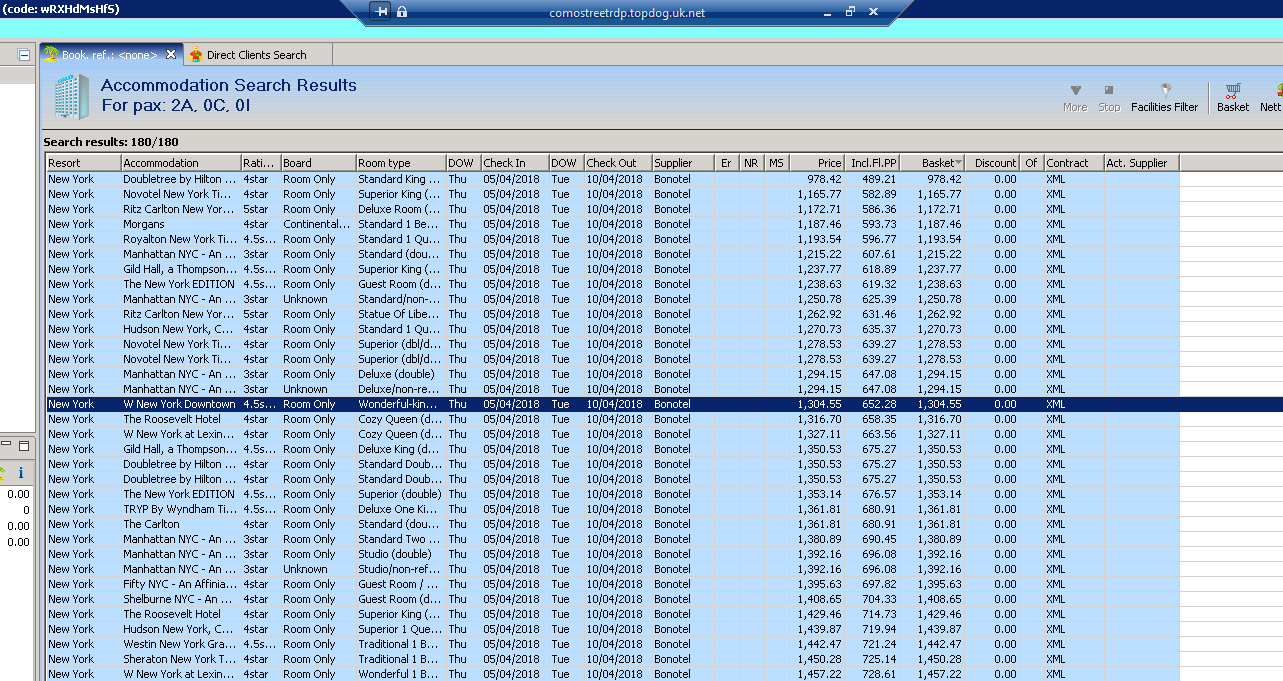Sort by the Rati... column header
Viewport: 1283px width, 681px height.
click(260, 163)
